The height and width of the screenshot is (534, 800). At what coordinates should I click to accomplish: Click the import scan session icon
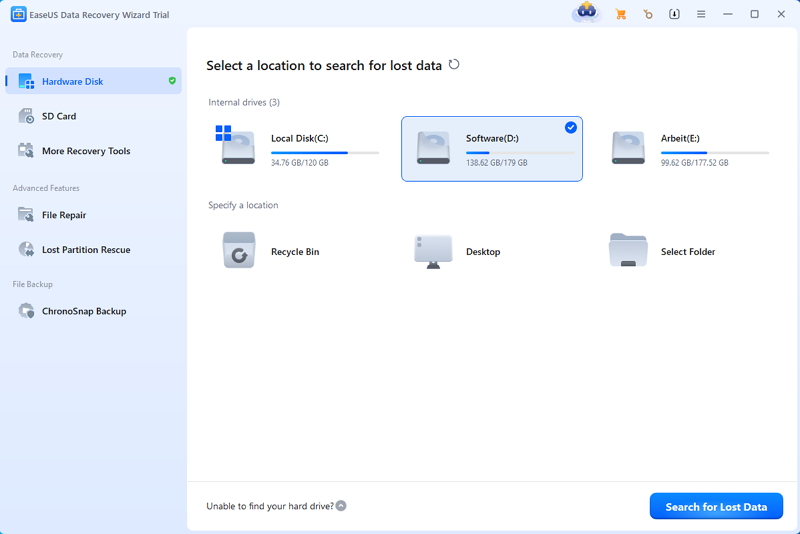[x=674, y=14]
